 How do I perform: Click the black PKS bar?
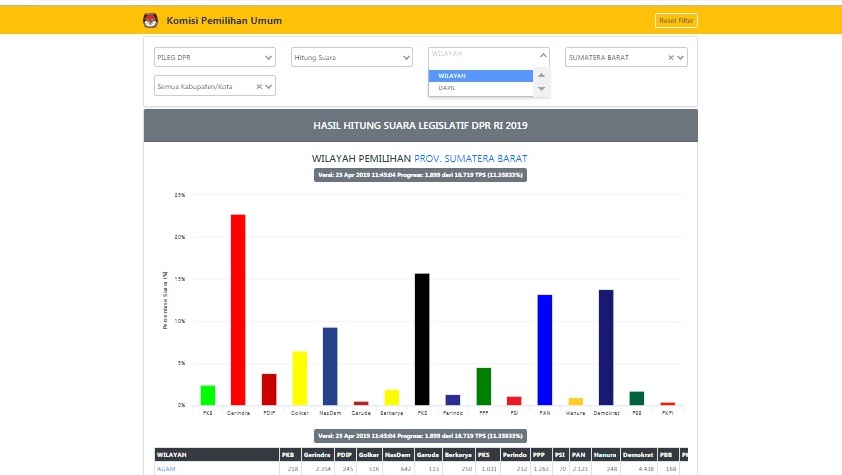[x=422, y=338]
